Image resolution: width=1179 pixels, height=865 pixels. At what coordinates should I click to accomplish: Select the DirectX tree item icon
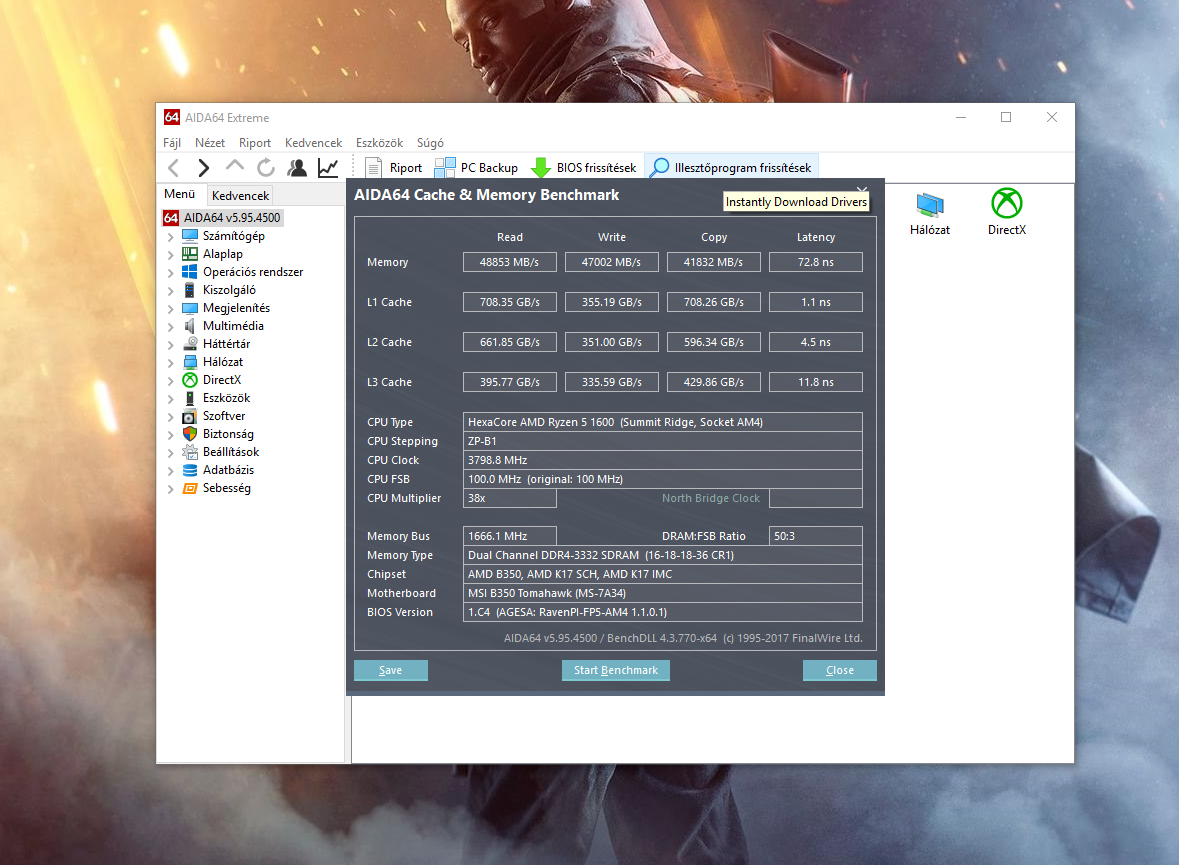point(190,380)
